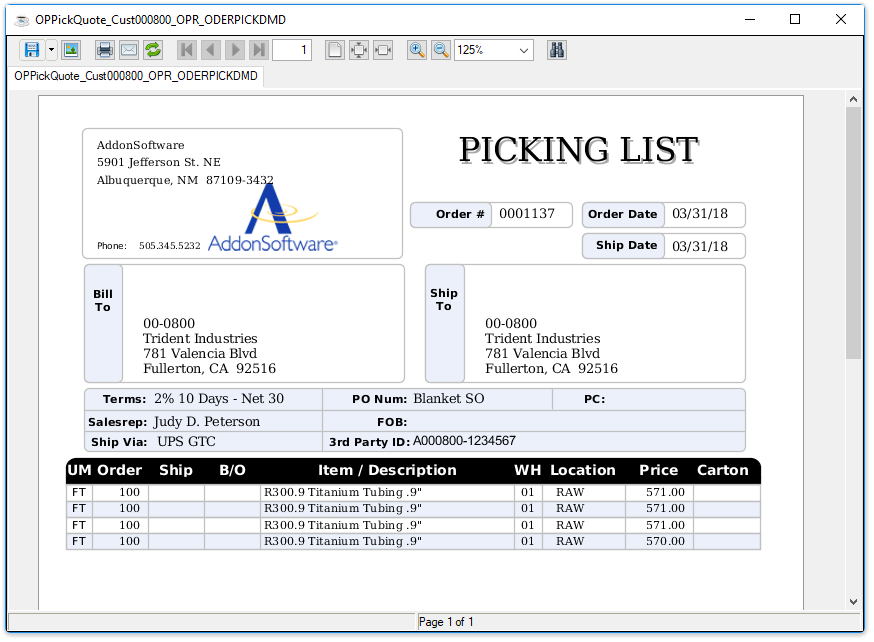Screen dimensions: 874x642
Task: Click the vertical scrollbar down arrow
Action: (853, 602)
